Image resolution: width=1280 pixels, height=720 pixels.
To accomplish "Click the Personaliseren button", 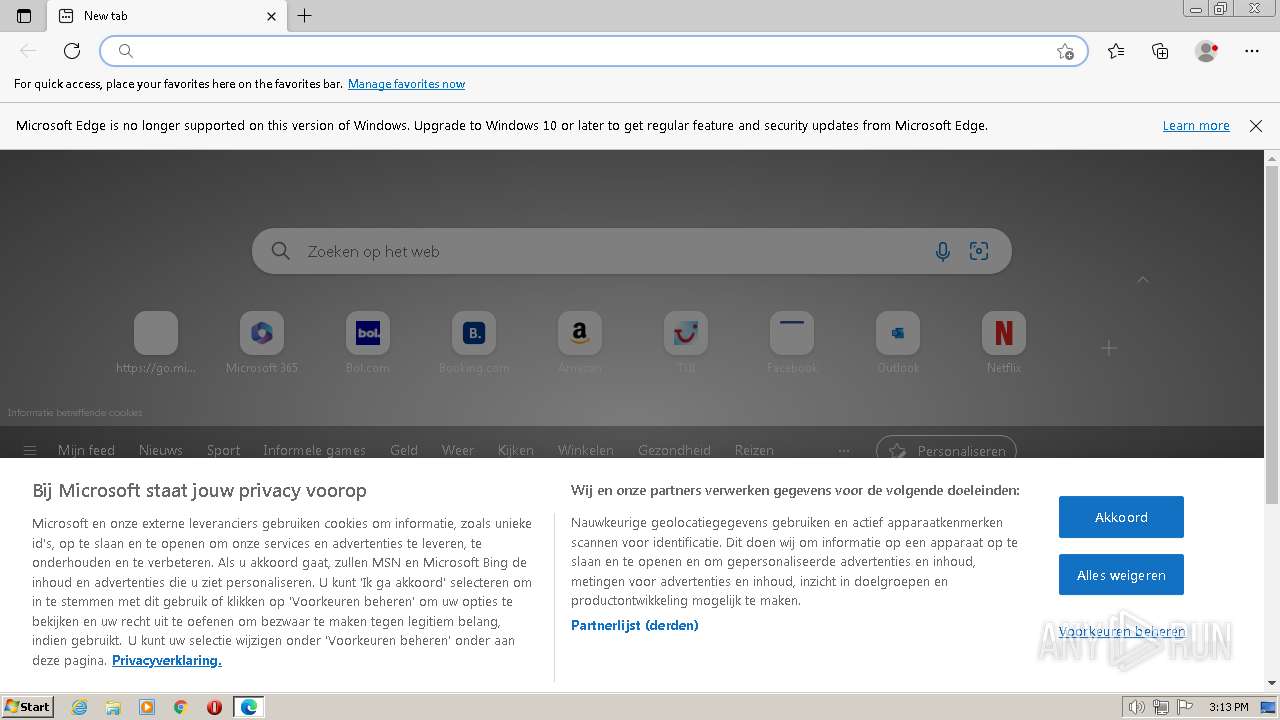I will (x=946, y=450).
